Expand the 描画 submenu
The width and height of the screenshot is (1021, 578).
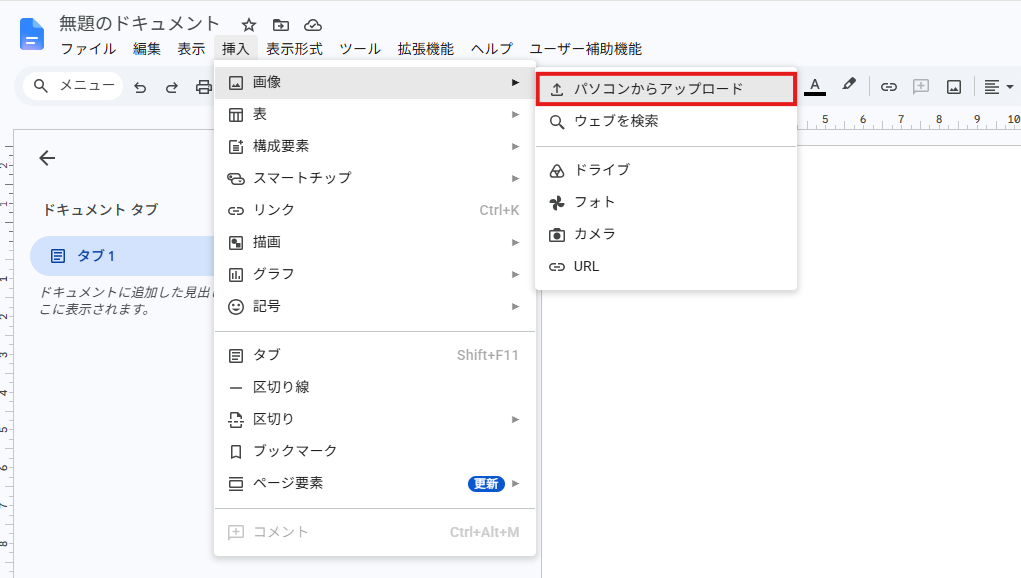pos(375,242)
